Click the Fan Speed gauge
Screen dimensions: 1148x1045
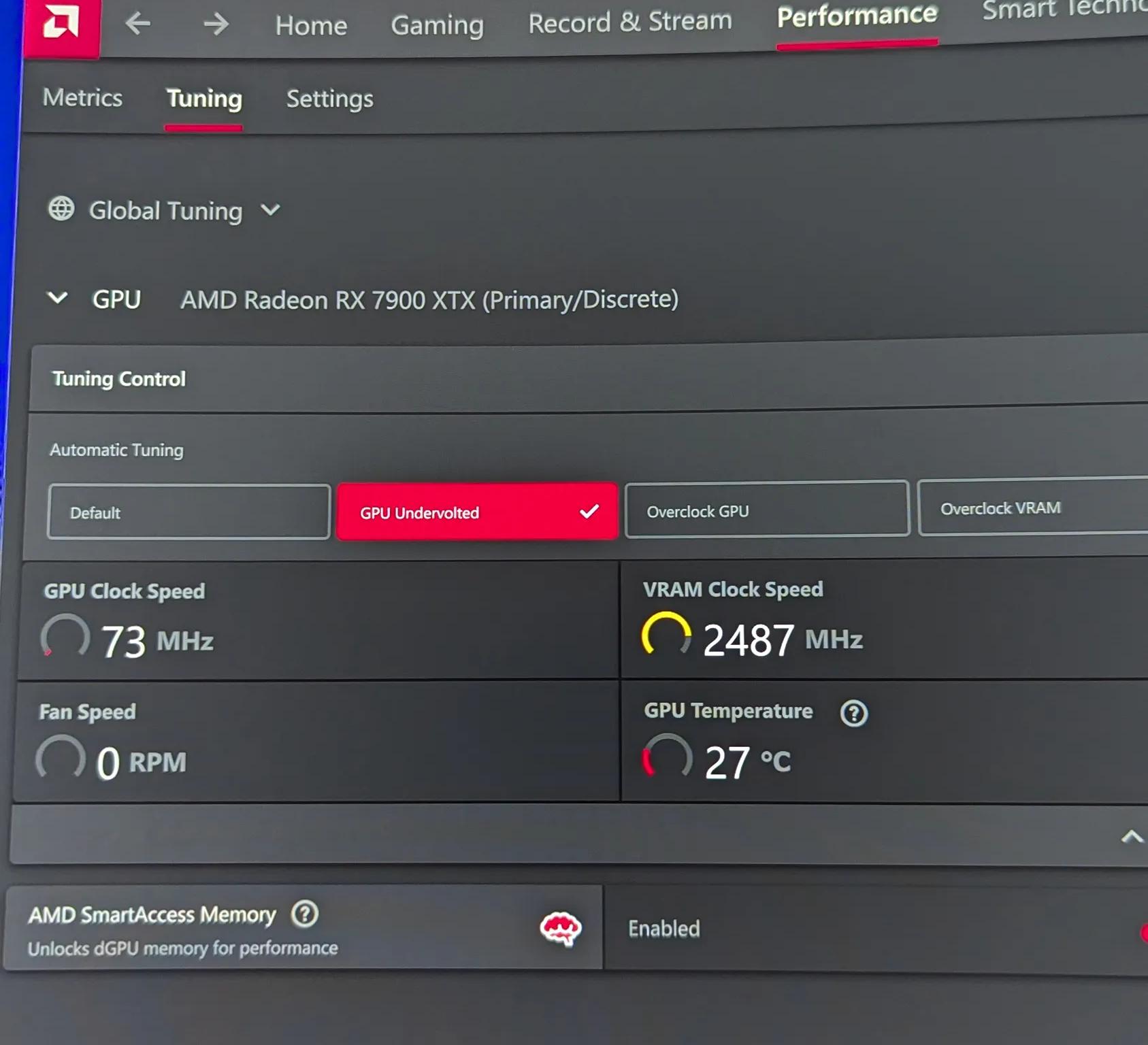click(x=61, y=757)
